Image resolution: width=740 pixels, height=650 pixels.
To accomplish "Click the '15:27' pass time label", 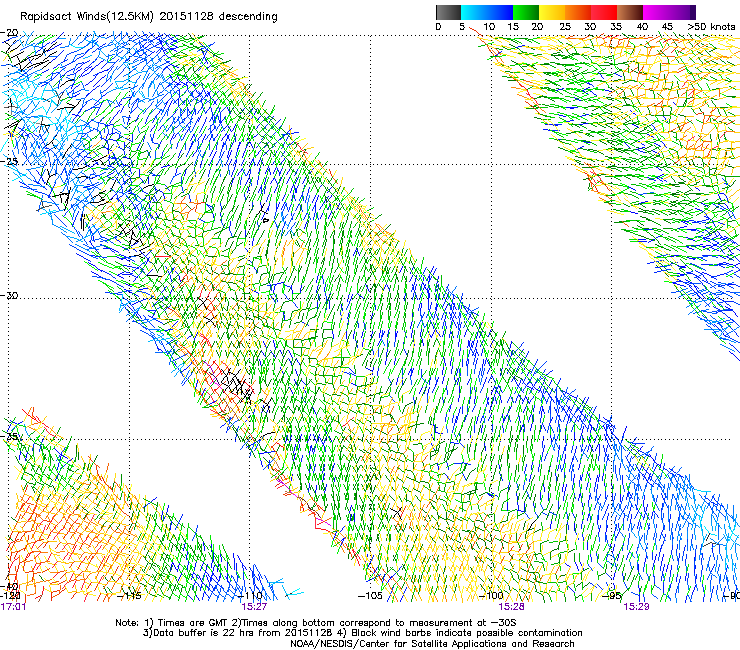I will (x=254, y=607).
